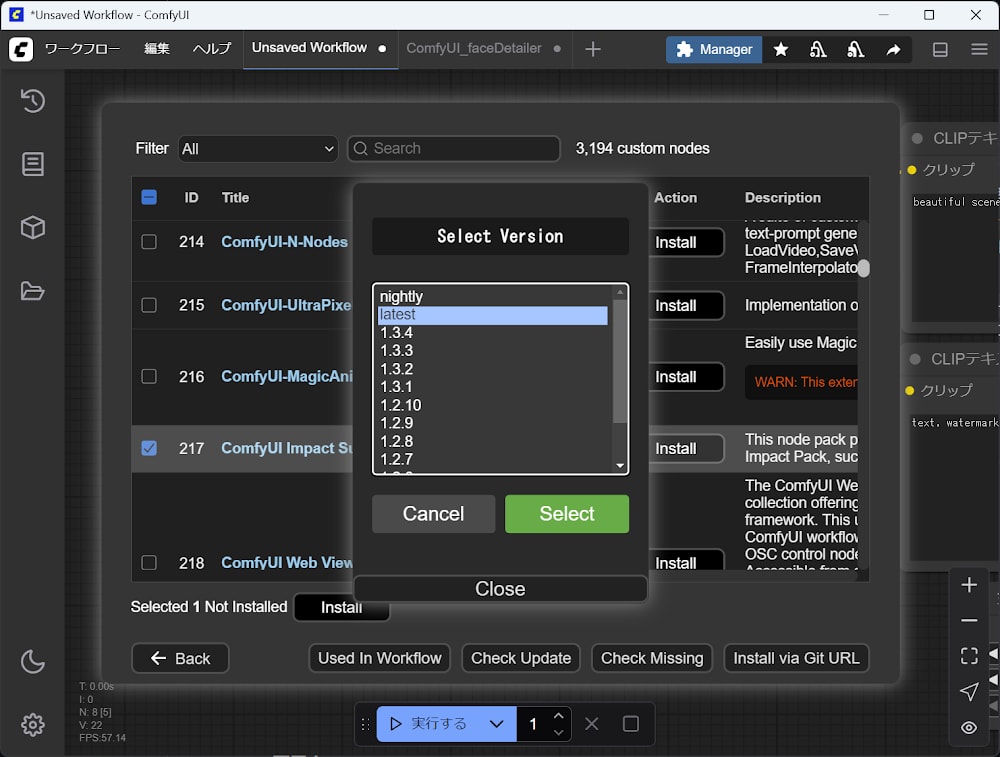Decrease batch count stepper arrow
The height and width of the screenshot is (757, 1000).
(x=559, y=732)
